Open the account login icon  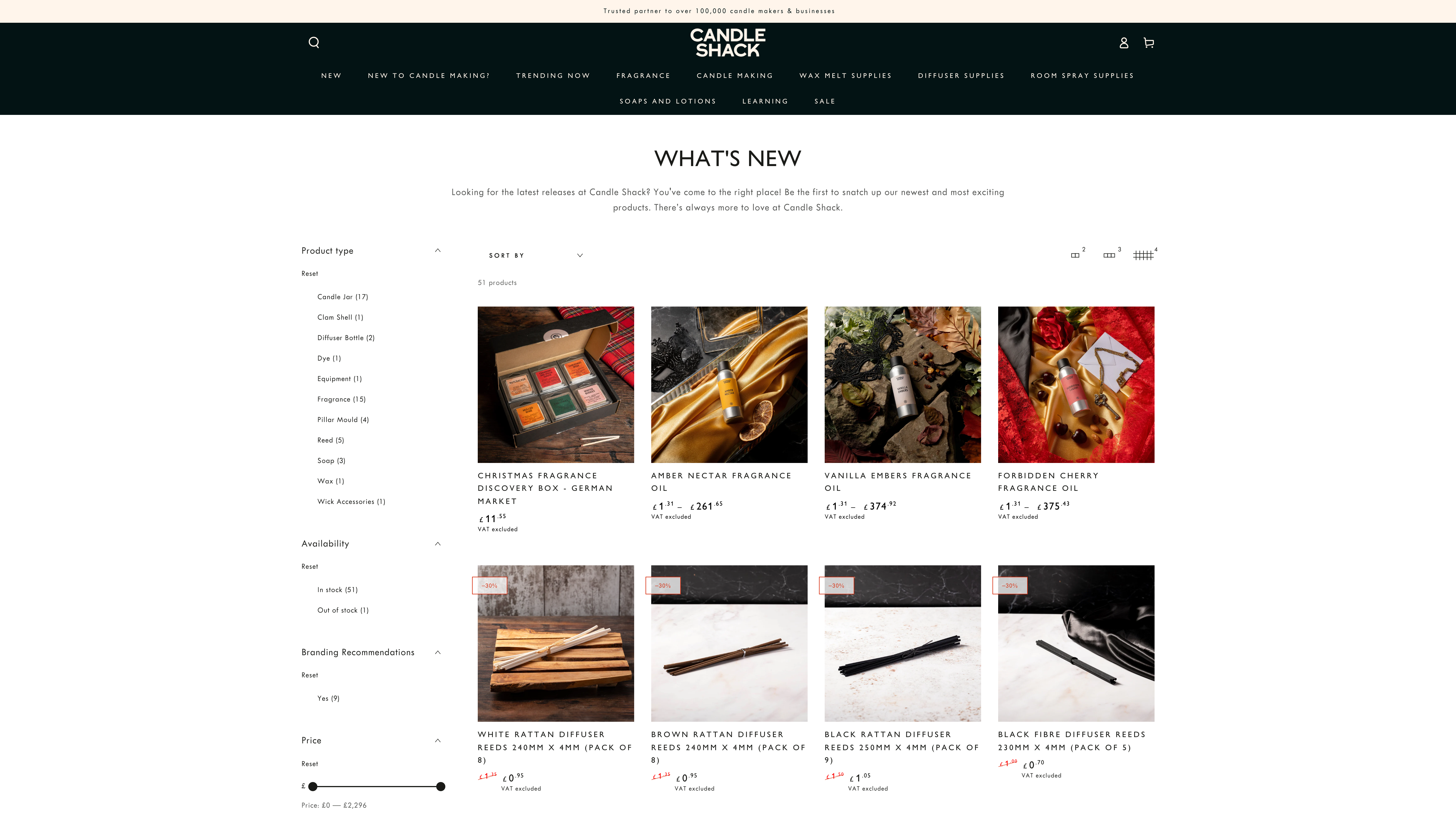pyautogui.click(x=1124, y=43)
